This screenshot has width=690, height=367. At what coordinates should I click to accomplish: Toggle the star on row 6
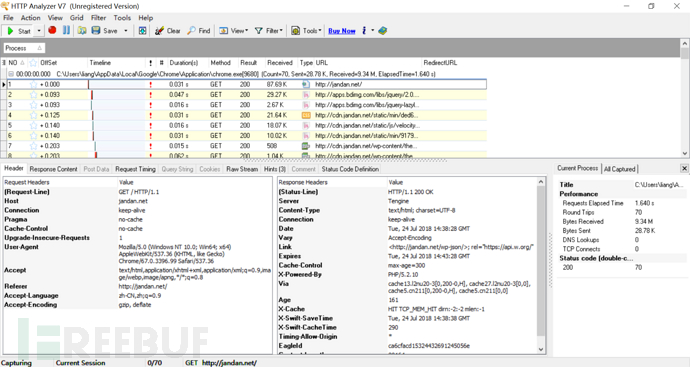tap(33, 136)
